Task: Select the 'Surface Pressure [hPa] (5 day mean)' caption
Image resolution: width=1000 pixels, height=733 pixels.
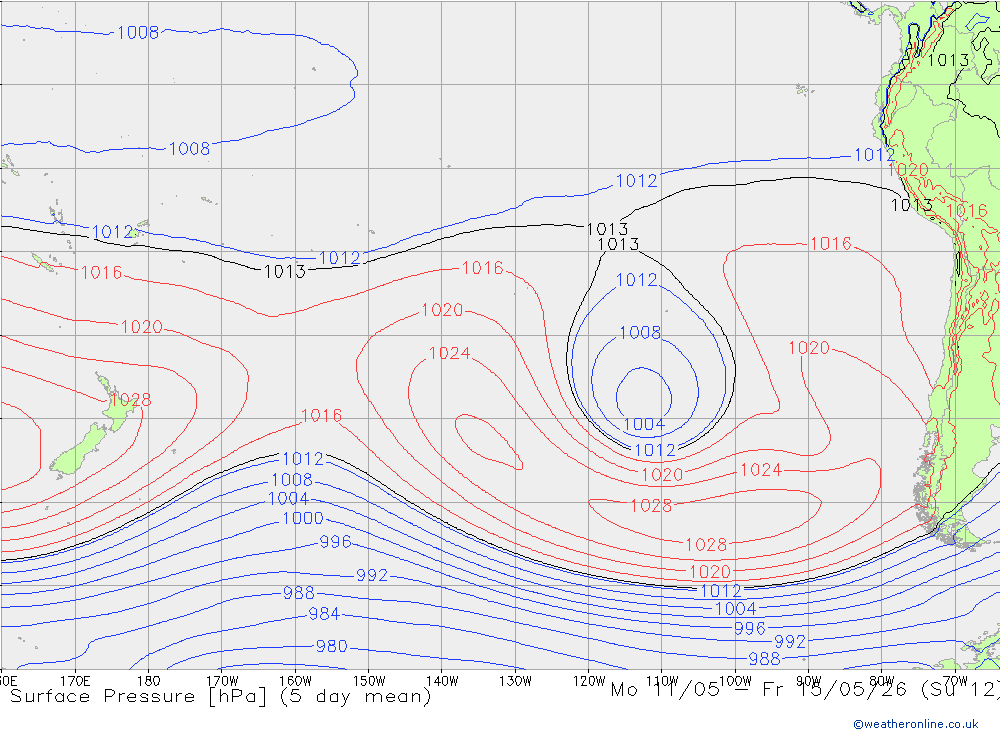Action: pyautogui.click(x=221, y=696)
